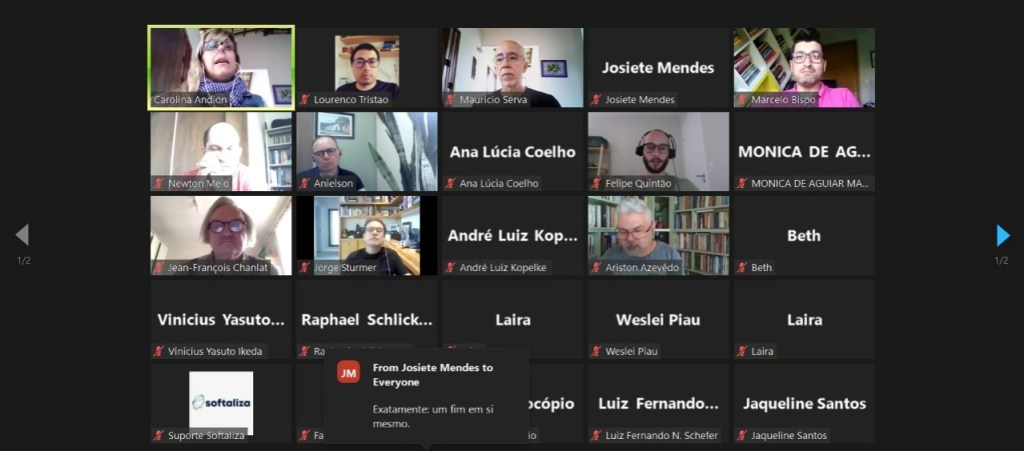Click muted mic icon on Weslei Piau tile
This screenshot has height=451, width=1024.
point(596,351)
